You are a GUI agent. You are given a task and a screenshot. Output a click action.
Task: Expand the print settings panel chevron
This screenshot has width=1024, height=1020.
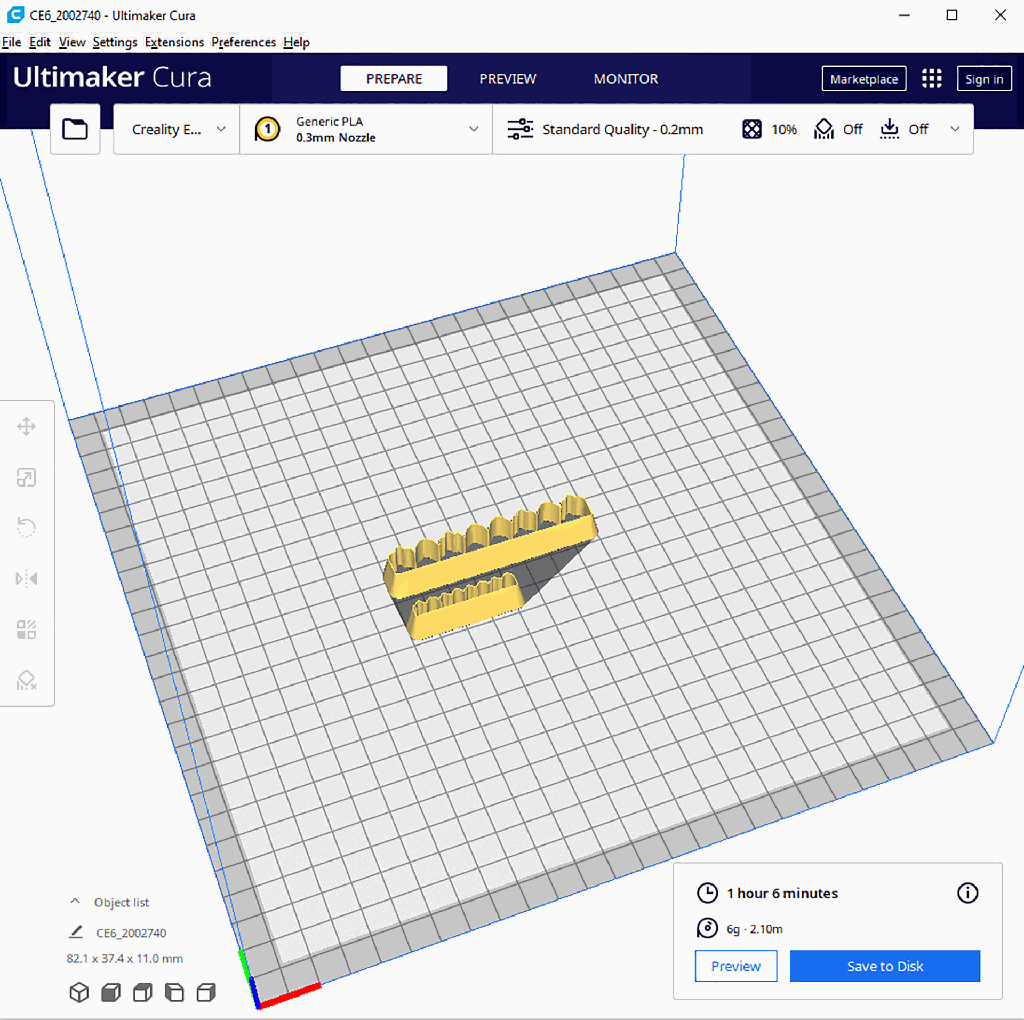click(x=954, y=129)
